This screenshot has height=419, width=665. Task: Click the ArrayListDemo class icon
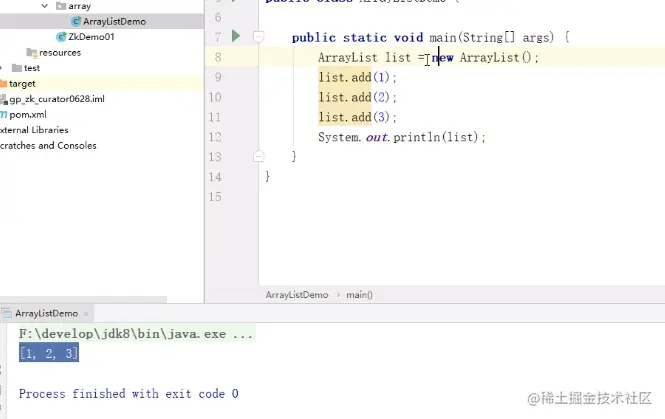coord(76,21)
